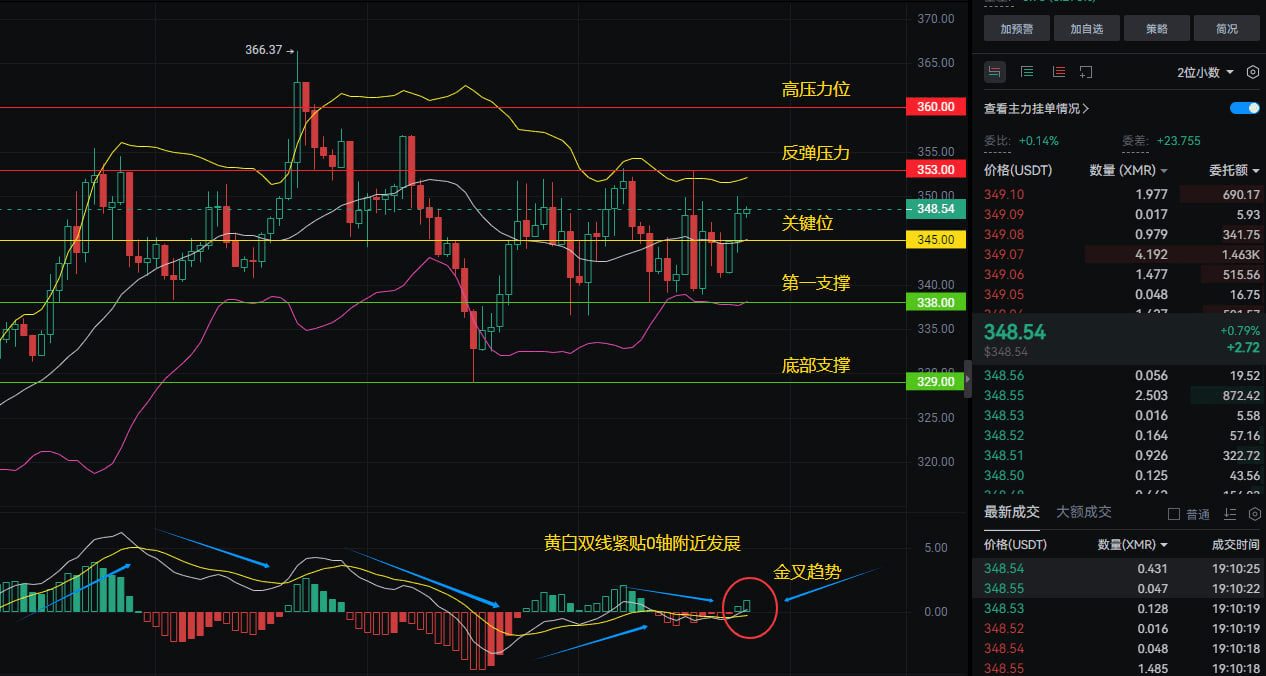Open order book settings hexagon icon

point(1253,72)
